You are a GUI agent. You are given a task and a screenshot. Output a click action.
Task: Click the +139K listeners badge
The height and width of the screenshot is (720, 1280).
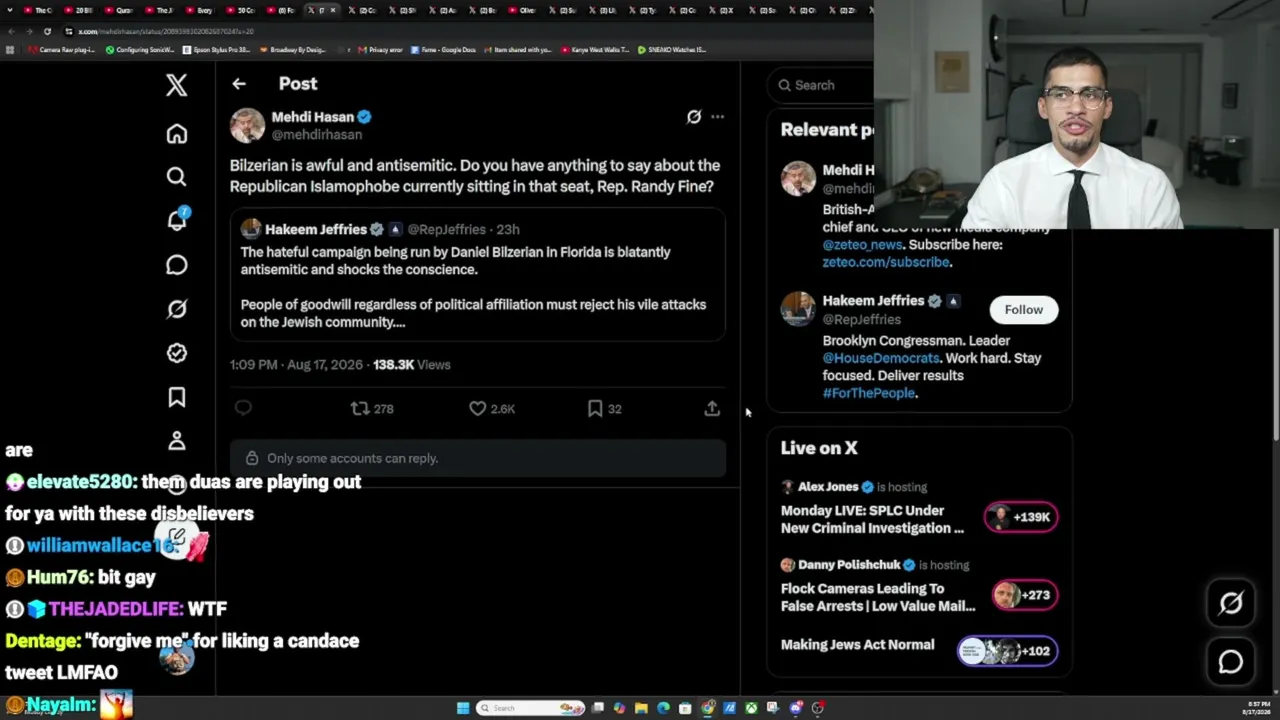pyautogui.click(x=1020, y=517)
